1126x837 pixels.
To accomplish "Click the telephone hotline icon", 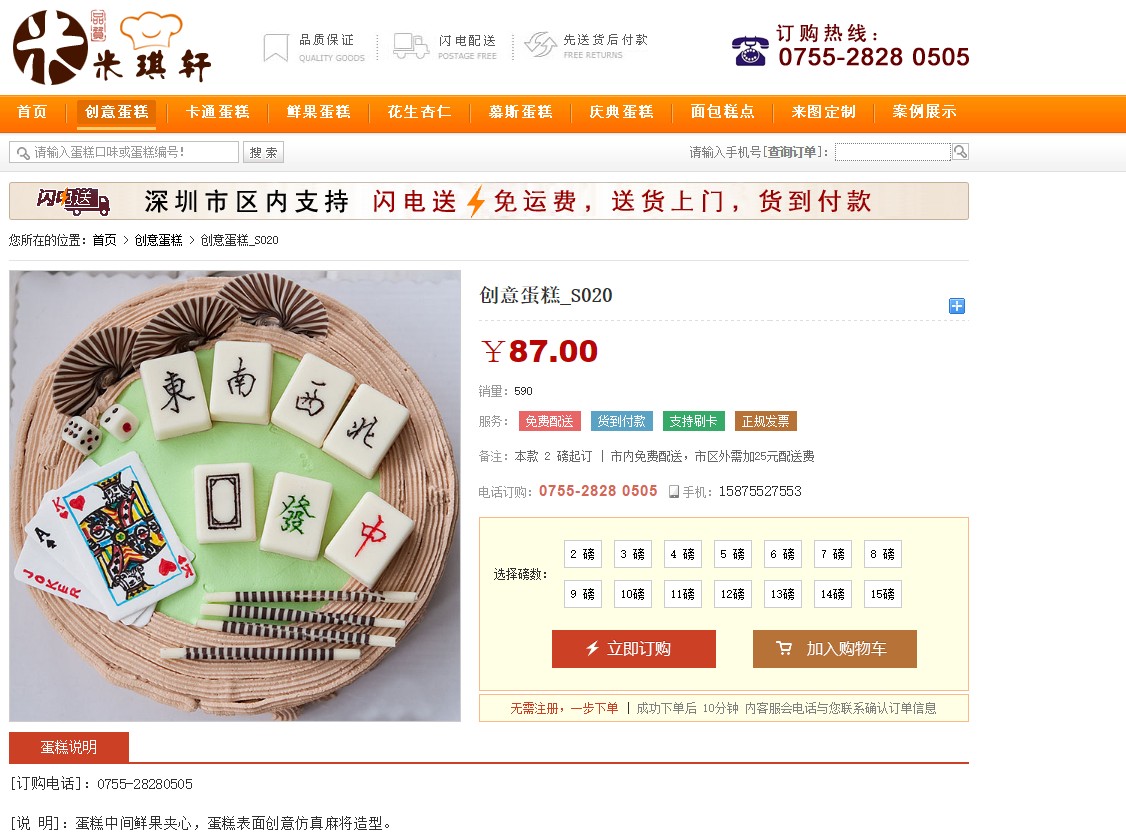I will click(x=750, y=51).
